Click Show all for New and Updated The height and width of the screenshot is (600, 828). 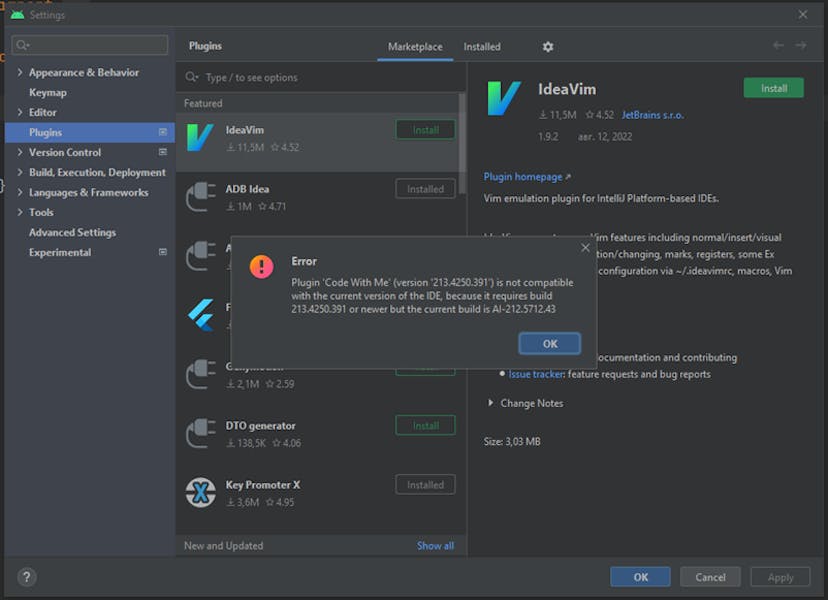click(x=434, y=545)
